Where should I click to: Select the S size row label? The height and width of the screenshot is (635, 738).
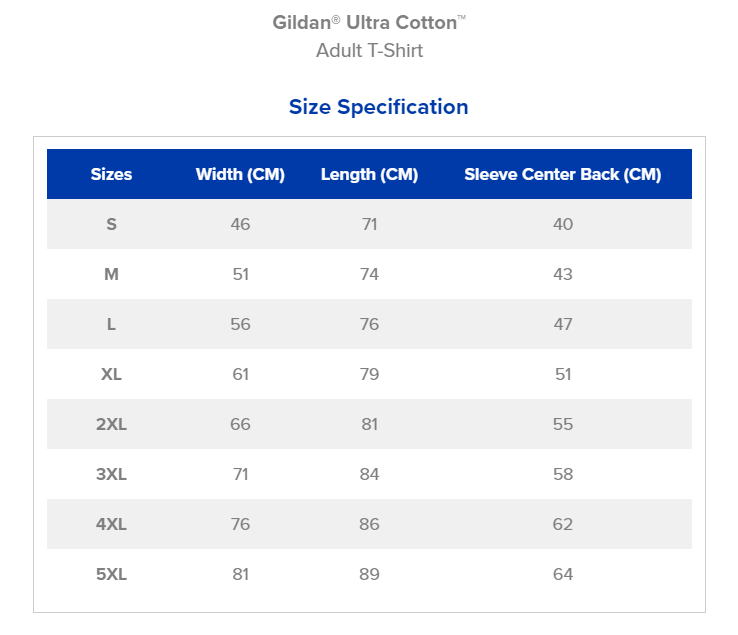(111, 224)
